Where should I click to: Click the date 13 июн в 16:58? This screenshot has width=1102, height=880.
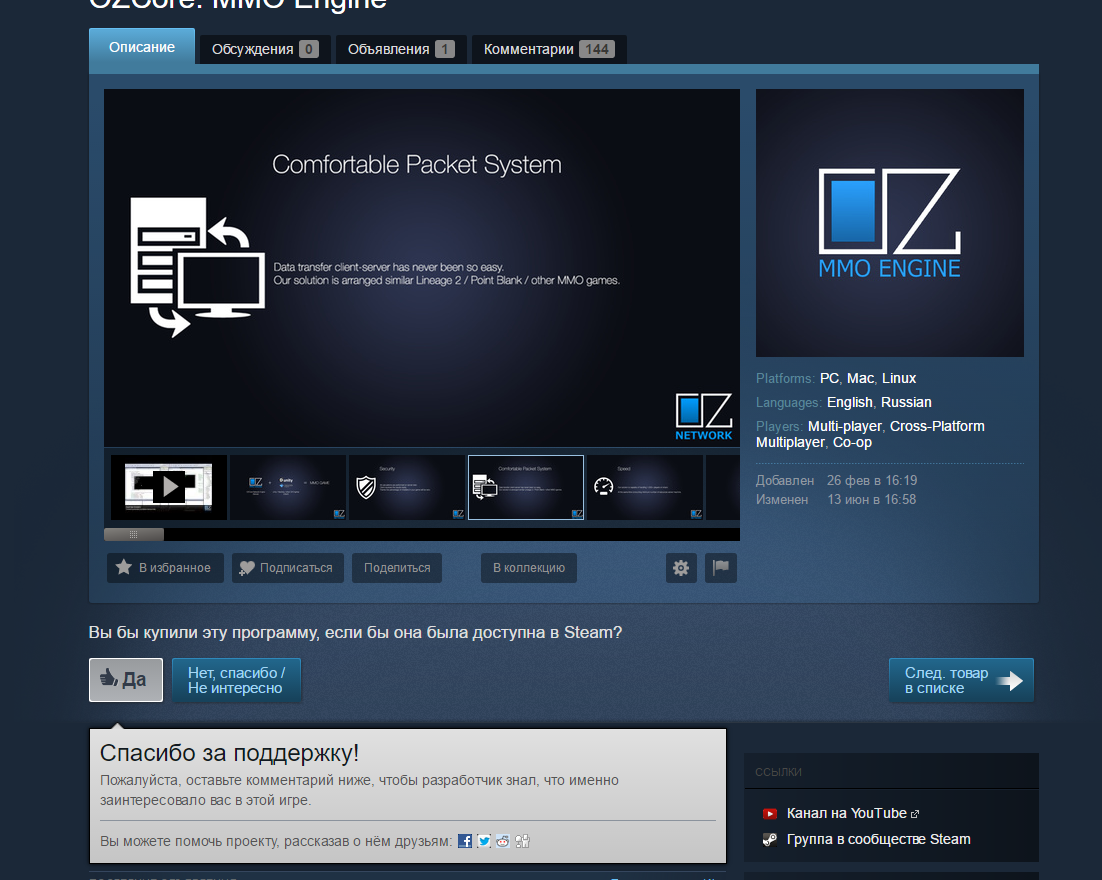tap(871, 500)
